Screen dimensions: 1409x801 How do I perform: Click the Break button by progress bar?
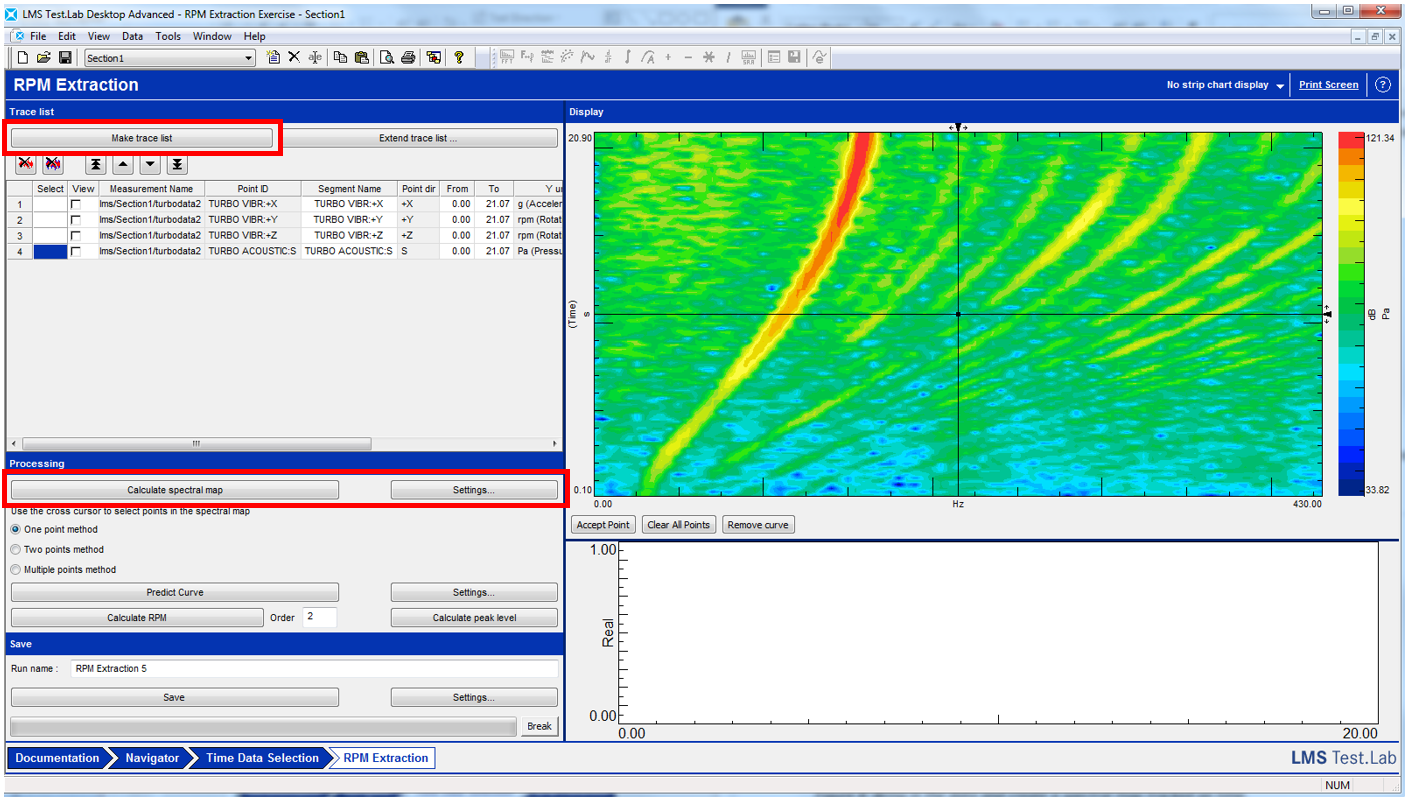click(x=540, y=726)
